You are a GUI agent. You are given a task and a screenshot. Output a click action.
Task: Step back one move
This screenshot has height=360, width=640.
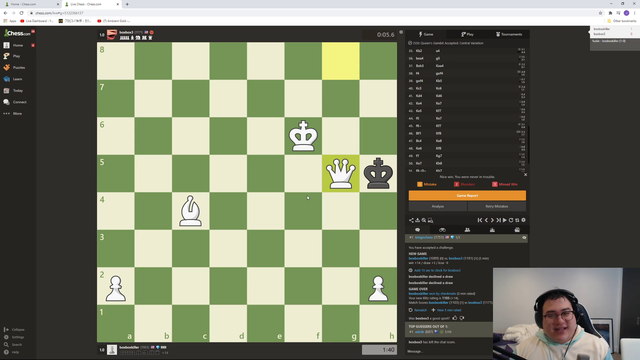click(x=486, y=220)
